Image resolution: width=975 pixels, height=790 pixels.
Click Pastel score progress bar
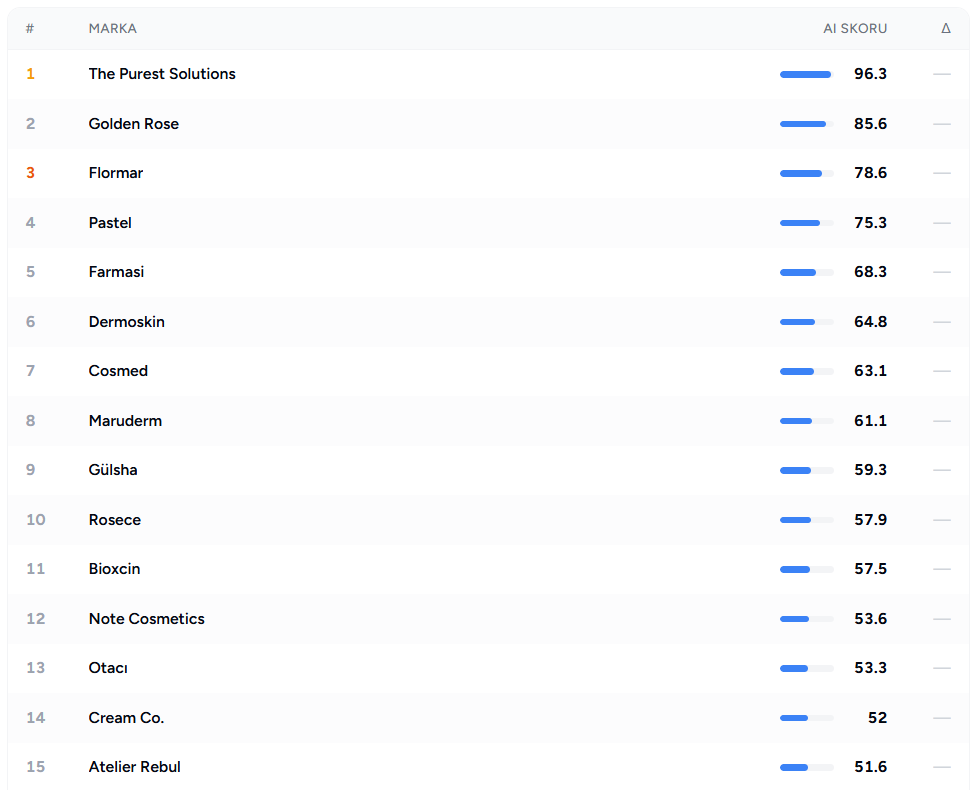(806, 223)
